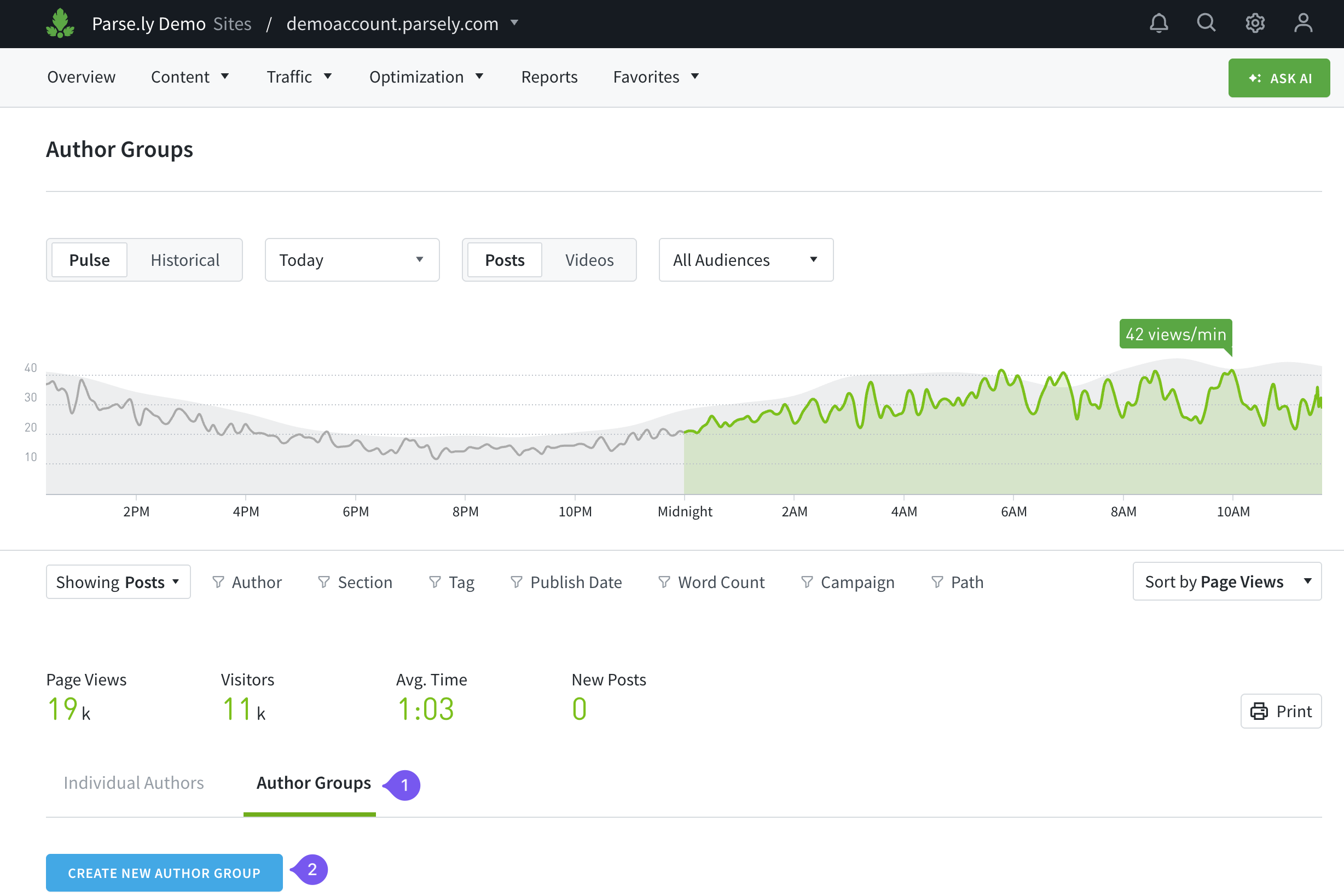This screenshot has width=1344, height=896.
Task: Click the printer icon on Print
Action: [x=1259, y=711]
